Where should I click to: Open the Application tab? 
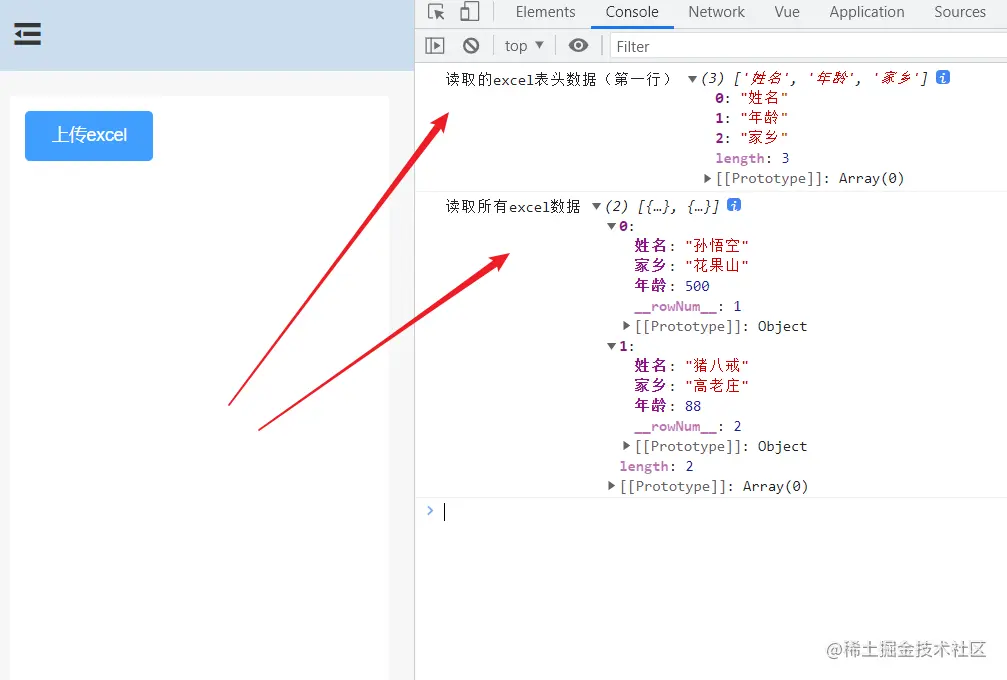click(866, 12)
